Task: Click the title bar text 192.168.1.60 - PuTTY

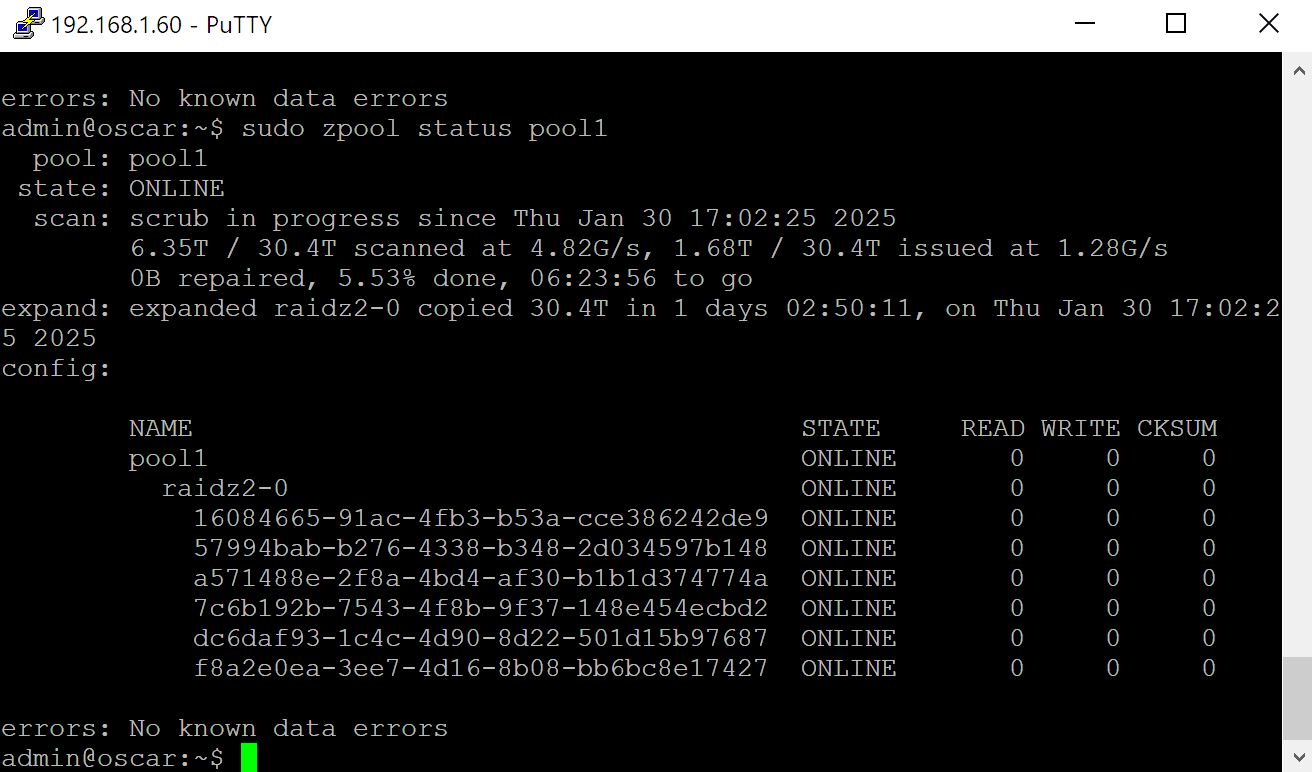Action: point(161,25)
